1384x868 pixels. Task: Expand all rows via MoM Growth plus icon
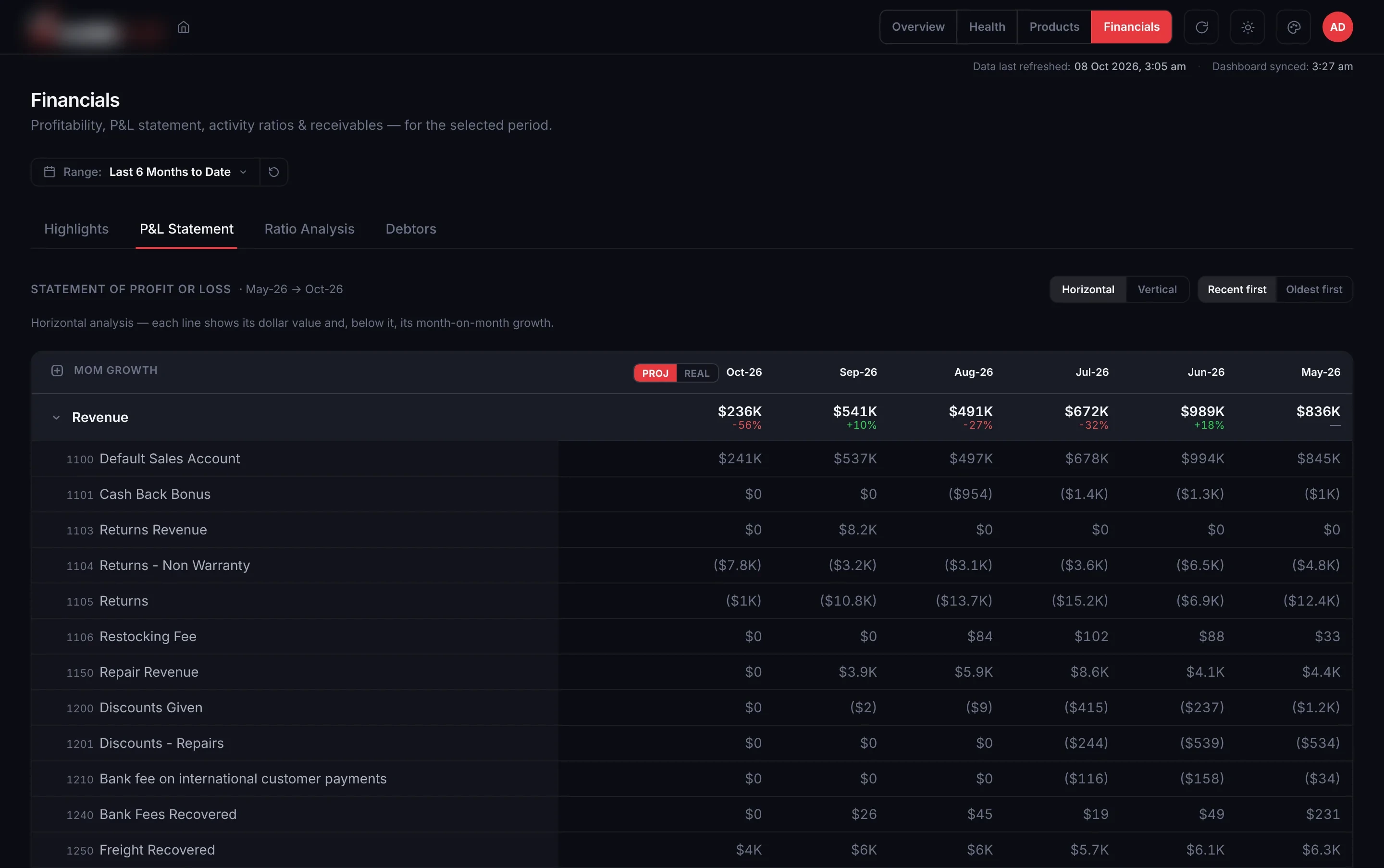(57, 371)
